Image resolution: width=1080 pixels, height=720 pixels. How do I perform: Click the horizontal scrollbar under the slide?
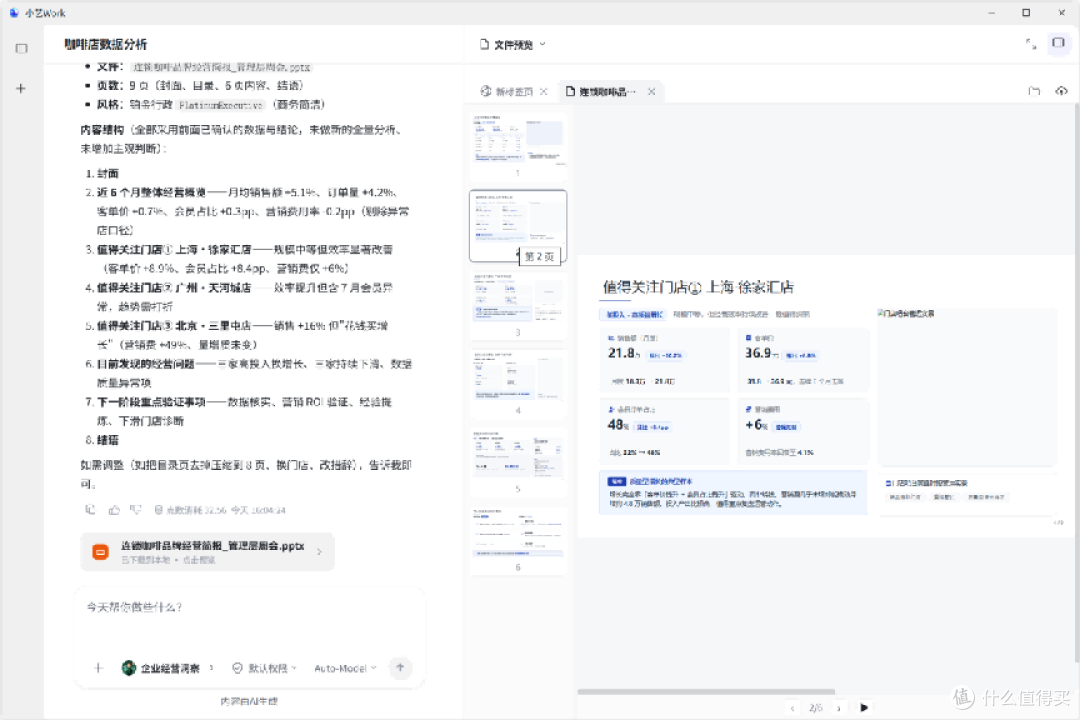click(706, 691)
